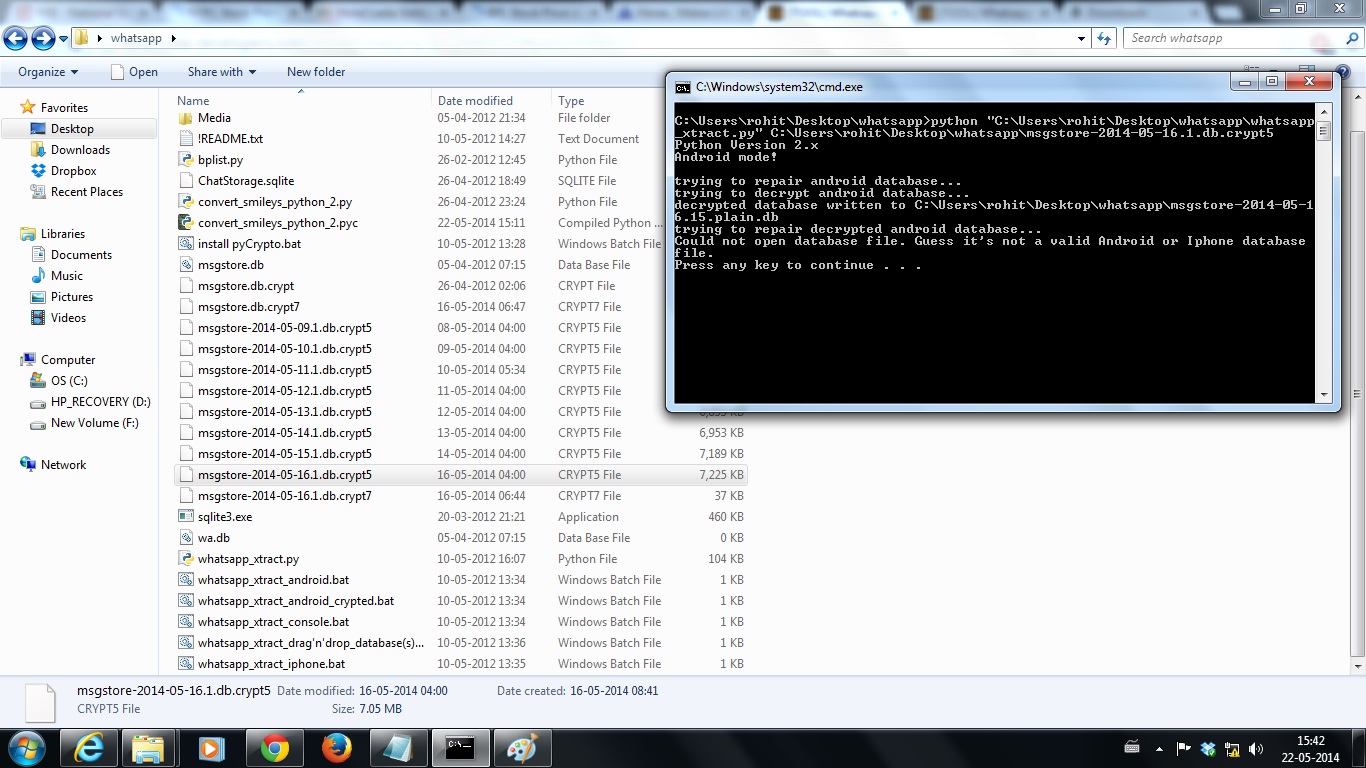This screenshot has width=1366, height=768.
Task: Select ChatStorage.sqlite in the file list
Action: pyautogui.click(x=246, y=181)
